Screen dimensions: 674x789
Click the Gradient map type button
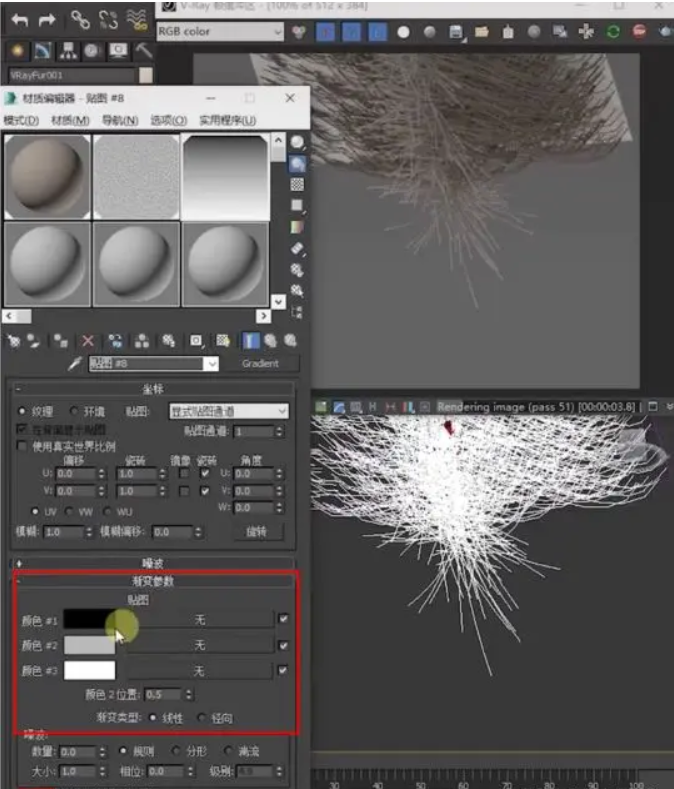click(x=260, y=364)
